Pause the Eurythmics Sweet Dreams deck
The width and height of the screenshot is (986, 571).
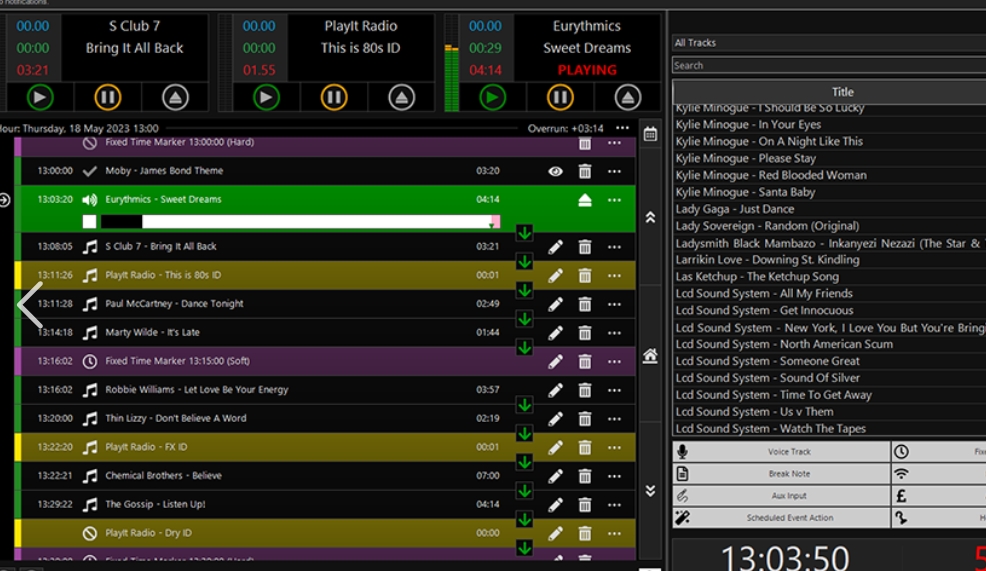(560, 97)
